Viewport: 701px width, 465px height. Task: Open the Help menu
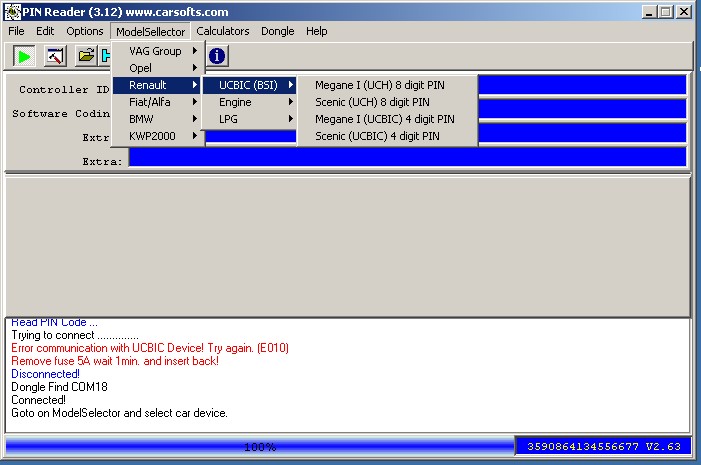click(317, 31)
